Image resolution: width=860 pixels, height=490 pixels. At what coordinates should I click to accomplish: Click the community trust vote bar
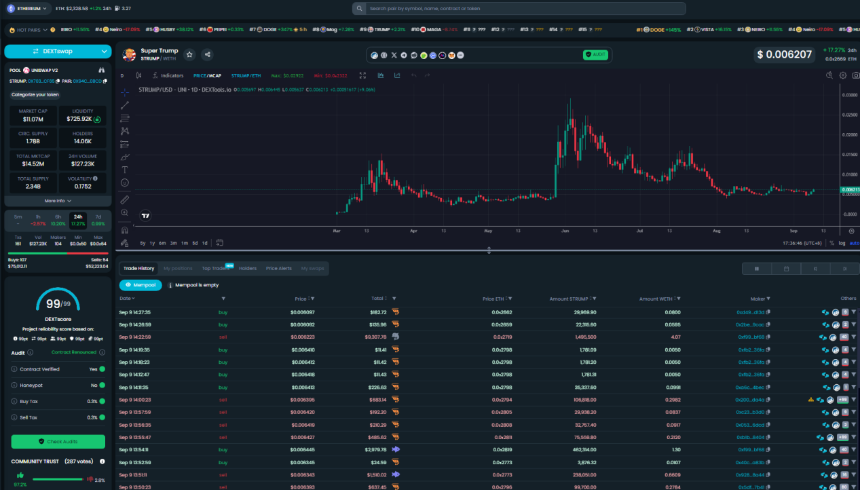point(58,479)
